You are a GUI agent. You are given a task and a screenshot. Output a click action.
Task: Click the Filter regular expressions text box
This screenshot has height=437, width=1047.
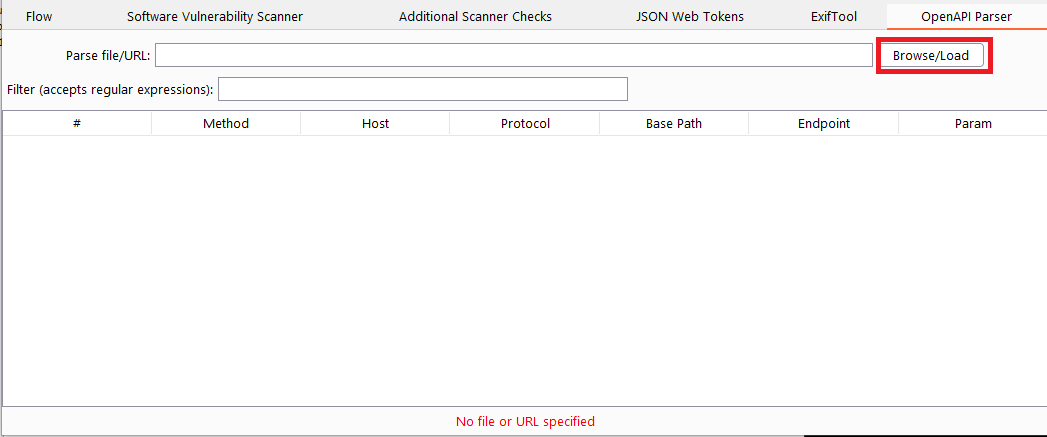[x=422, y=89]
